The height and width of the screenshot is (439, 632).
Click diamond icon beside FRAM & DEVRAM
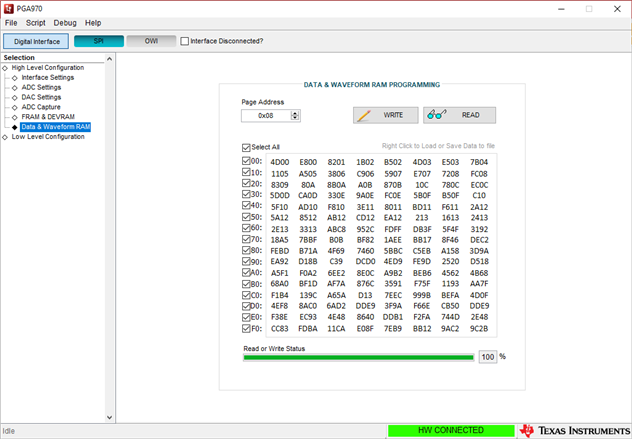(x=15, y=117)
